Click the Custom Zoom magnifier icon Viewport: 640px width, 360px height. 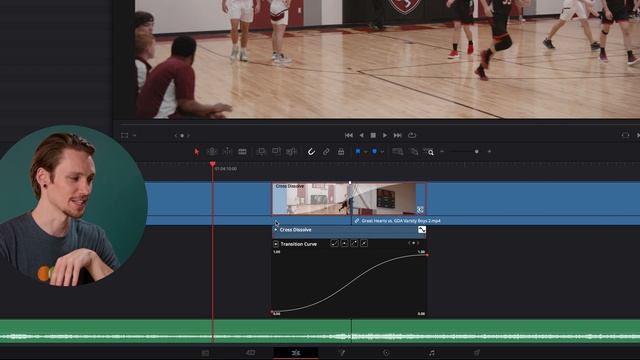point(428,152)
